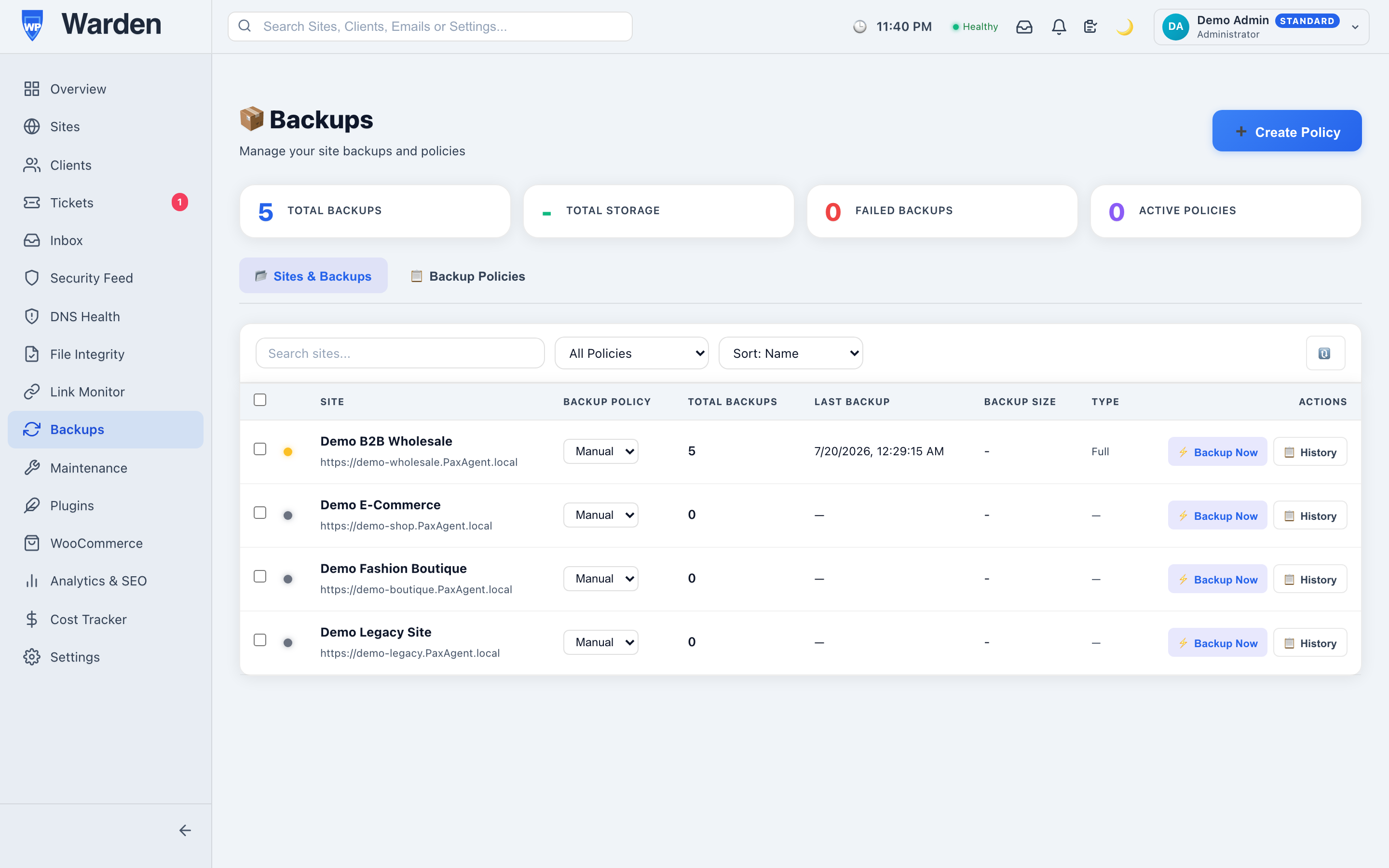1389x868 pixels.
Task: Click the clock icon beside 11:40 PM
Action: click(x=859, y=27)
